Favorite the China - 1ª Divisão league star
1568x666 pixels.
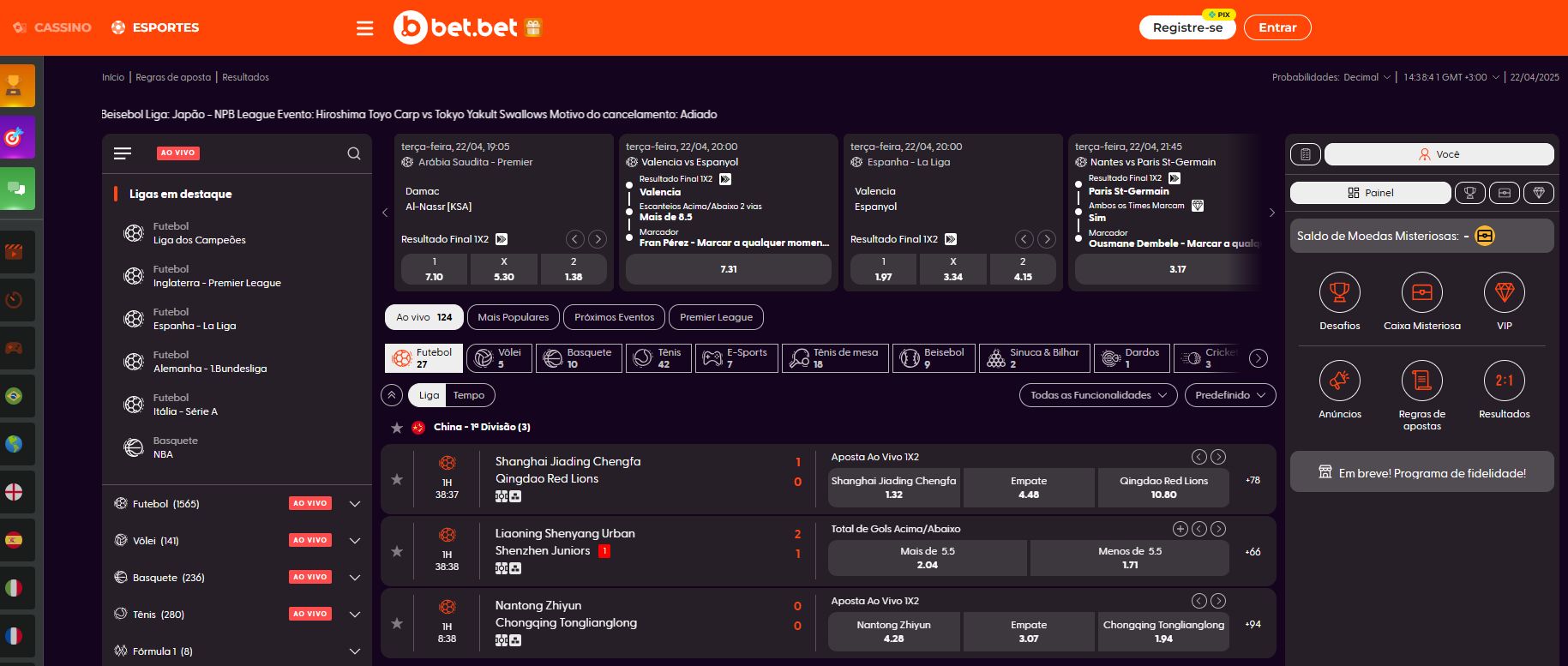[x=397, y=428]
